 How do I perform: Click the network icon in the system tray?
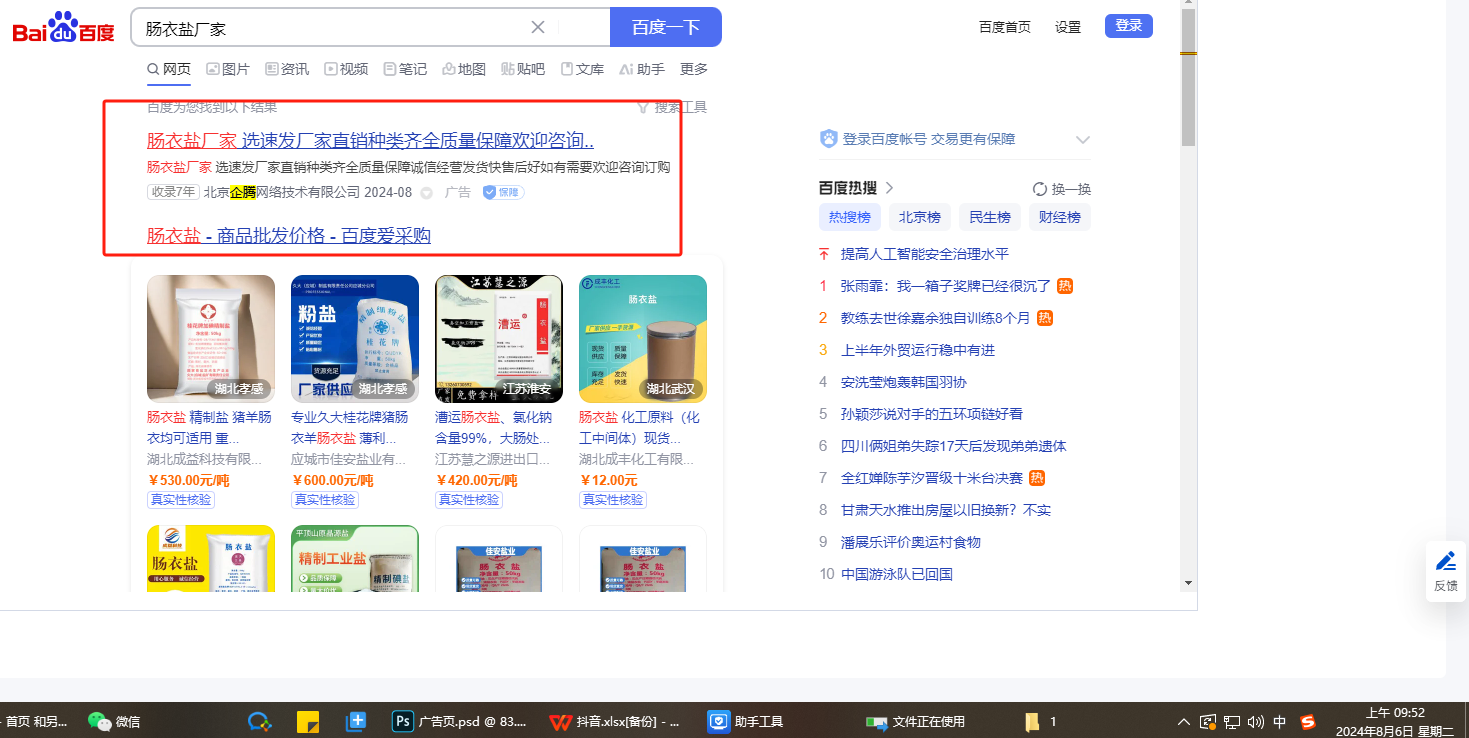click(x=1232, y=721)
